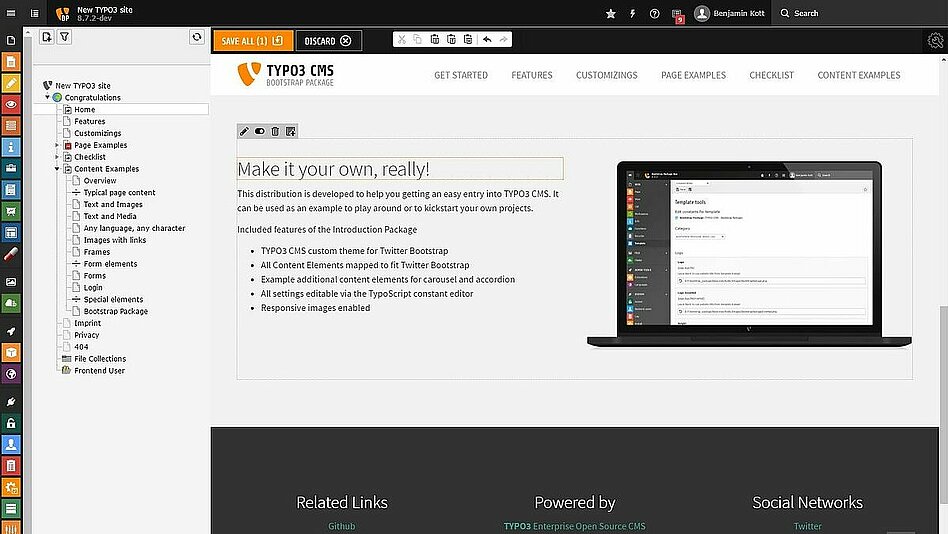
Task: Collapse the Content Examples tree node
Action: (57, 169)
